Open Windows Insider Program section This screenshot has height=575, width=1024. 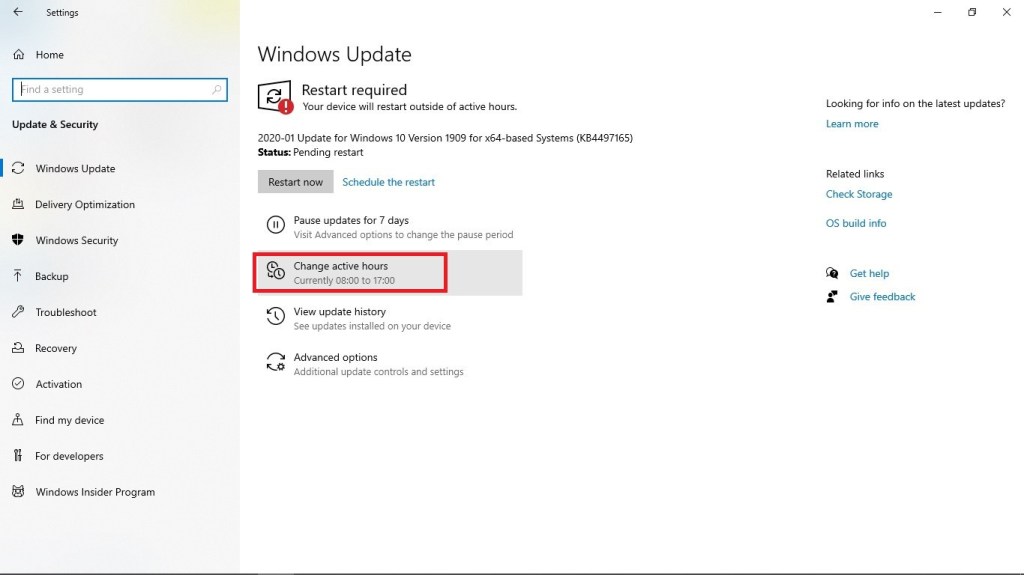click(95, 493)
